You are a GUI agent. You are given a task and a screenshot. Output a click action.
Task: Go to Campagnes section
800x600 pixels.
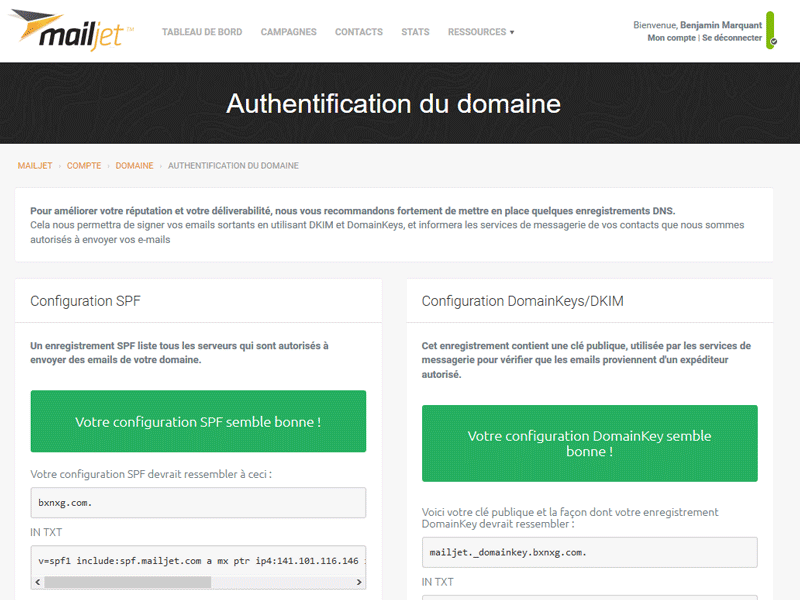tap(288, 32)
